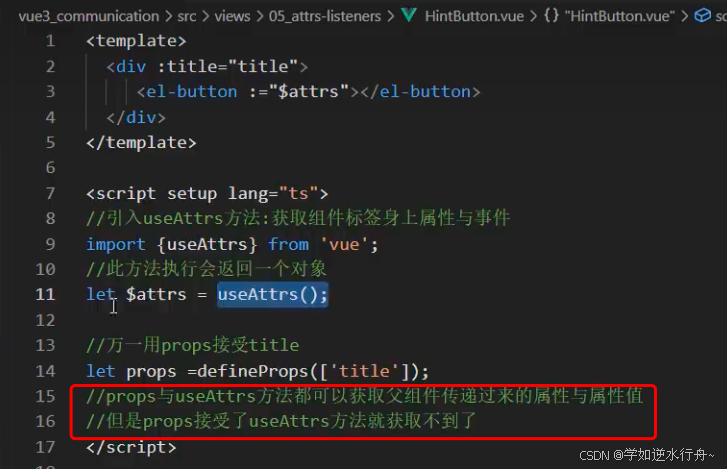Click the closing </div> tag
This screenshot has height=469, width=727.
pos(136,117)
